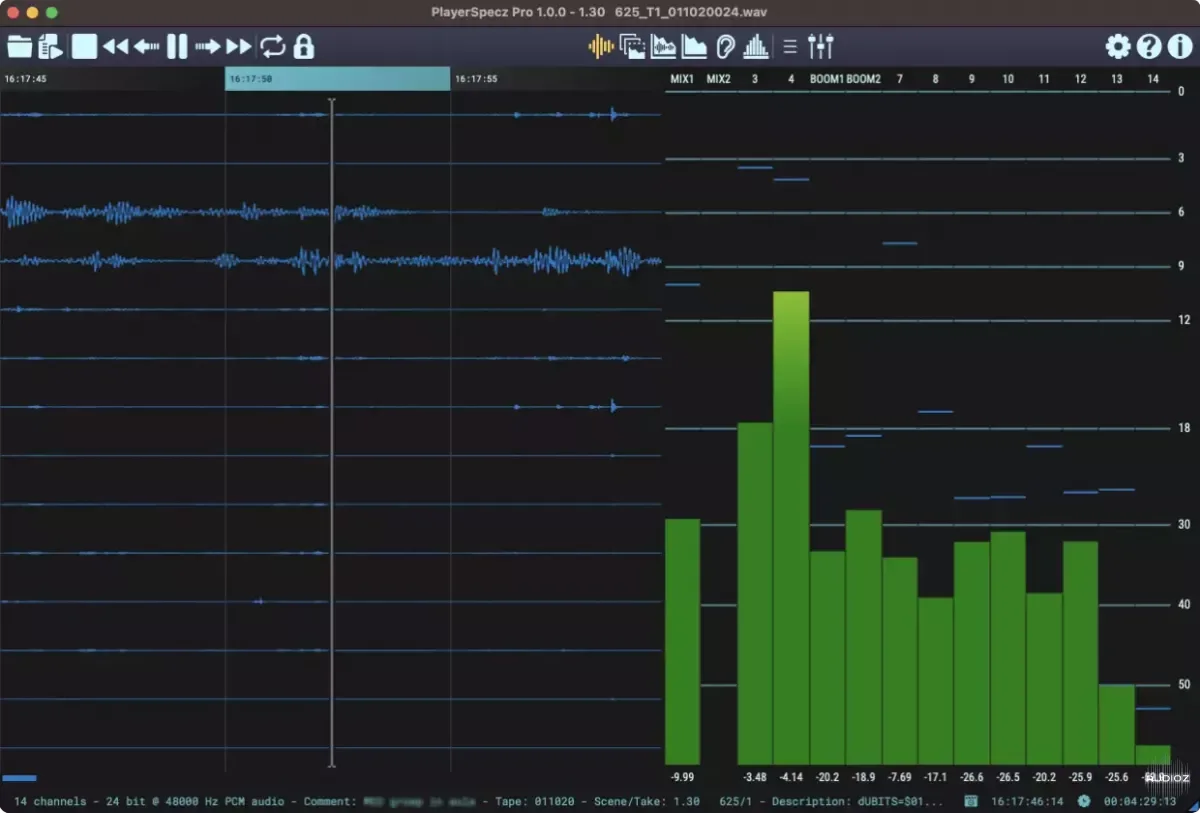Screen dimensions: 1200x813
Task: Click the meter bar above -9.99
Action: (682, 642)
